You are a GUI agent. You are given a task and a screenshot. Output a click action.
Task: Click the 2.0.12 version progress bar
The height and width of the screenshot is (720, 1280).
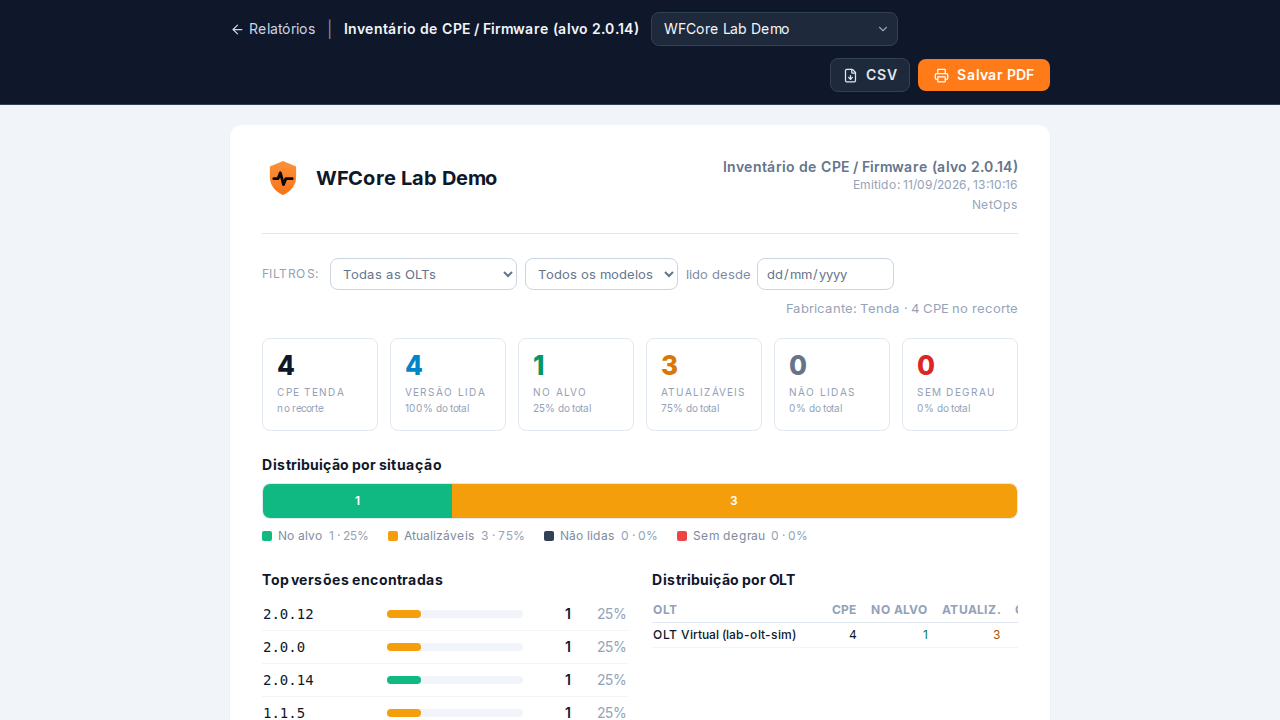455,614
